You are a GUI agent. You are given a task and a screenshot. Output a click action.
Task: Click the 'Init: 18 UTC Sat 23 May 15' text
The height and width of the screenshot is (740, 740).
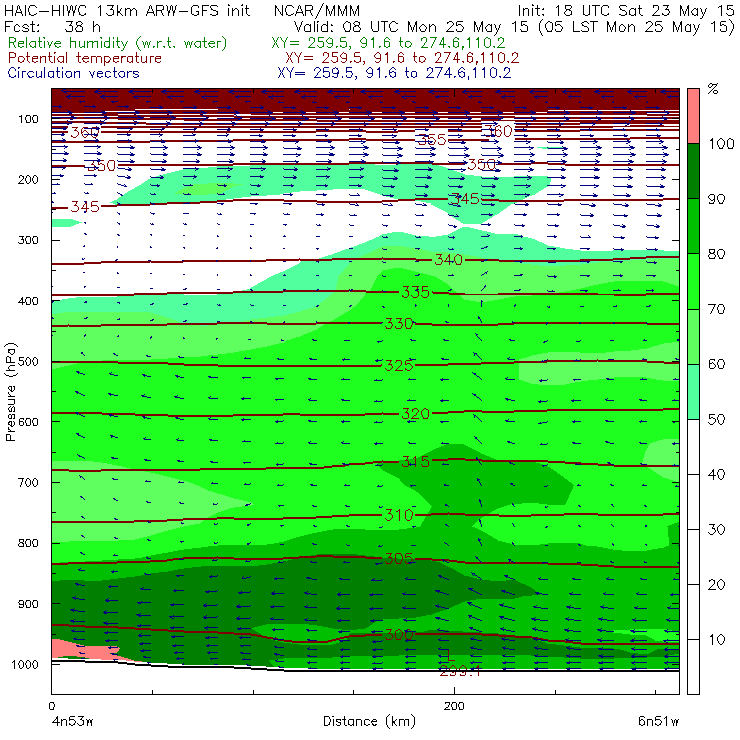click(626, 10)
